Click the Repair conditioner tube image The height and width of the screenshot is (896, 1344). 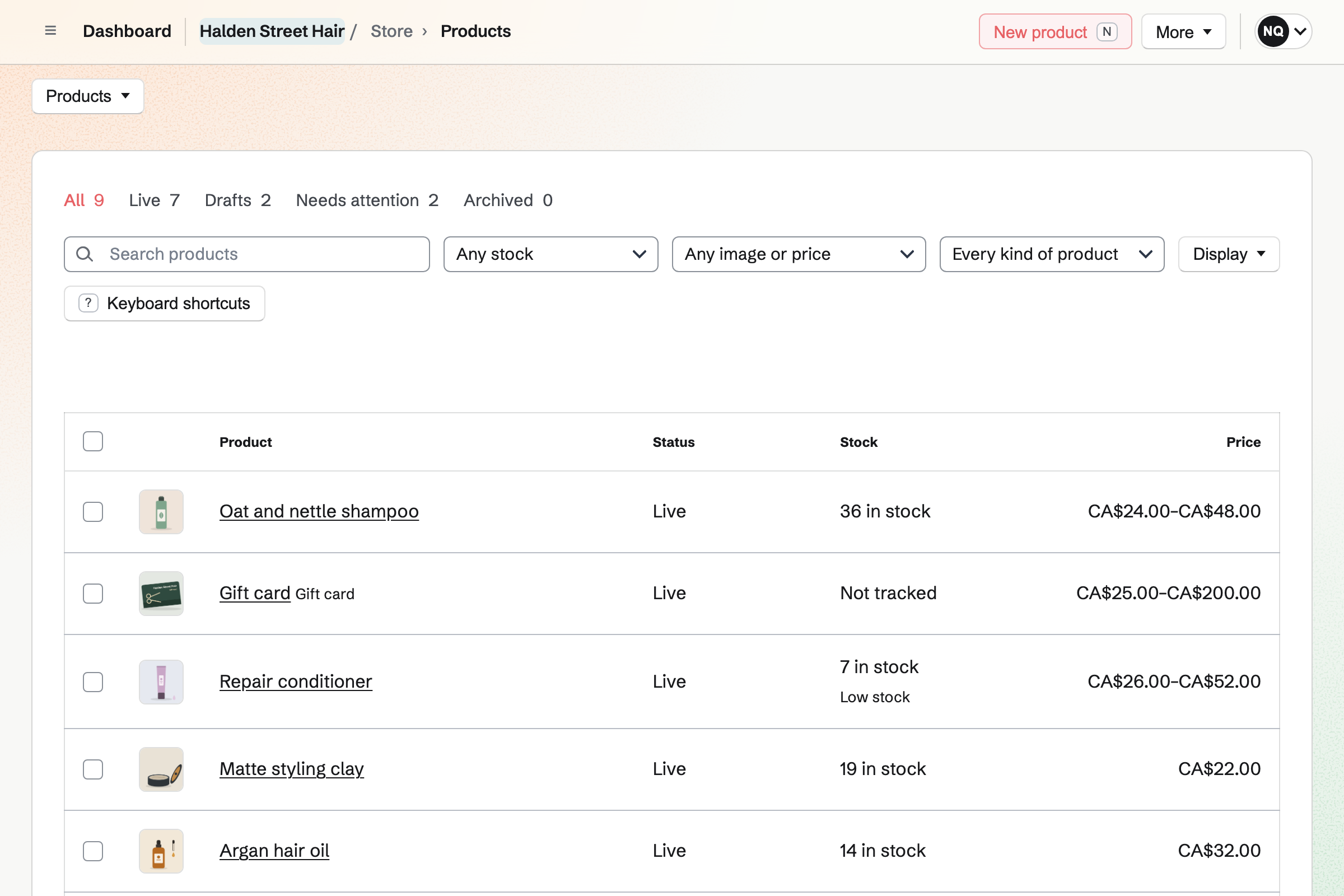tap(161, 682)
